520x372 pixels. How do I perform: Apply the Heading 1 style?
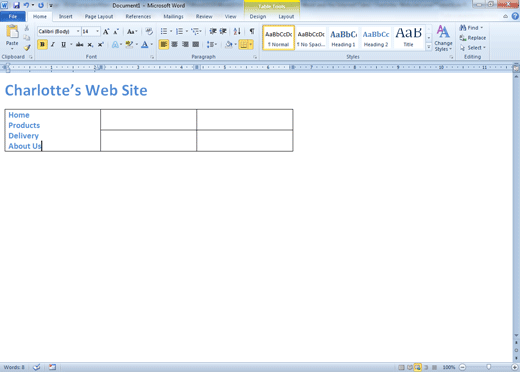tap(343, 38)
